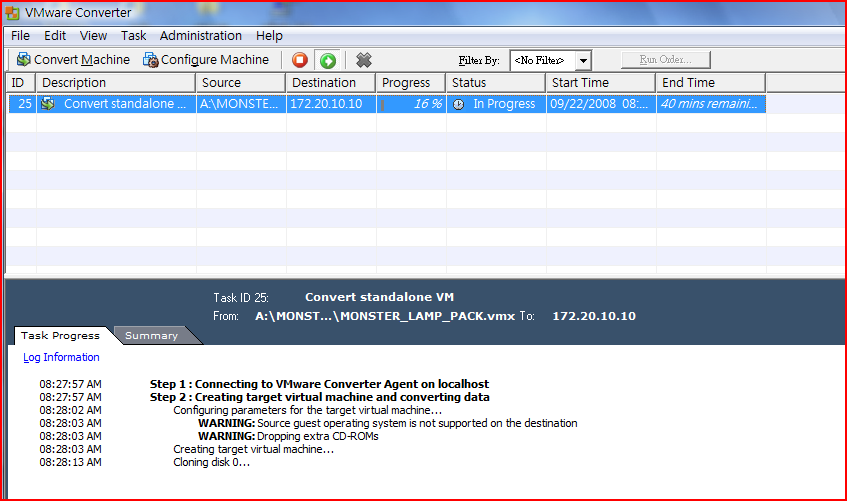847x501 pixels.
Task: Click the 'Step 1 : Connecting to VMware Converter Agent' line
Action: coord(319,384)
